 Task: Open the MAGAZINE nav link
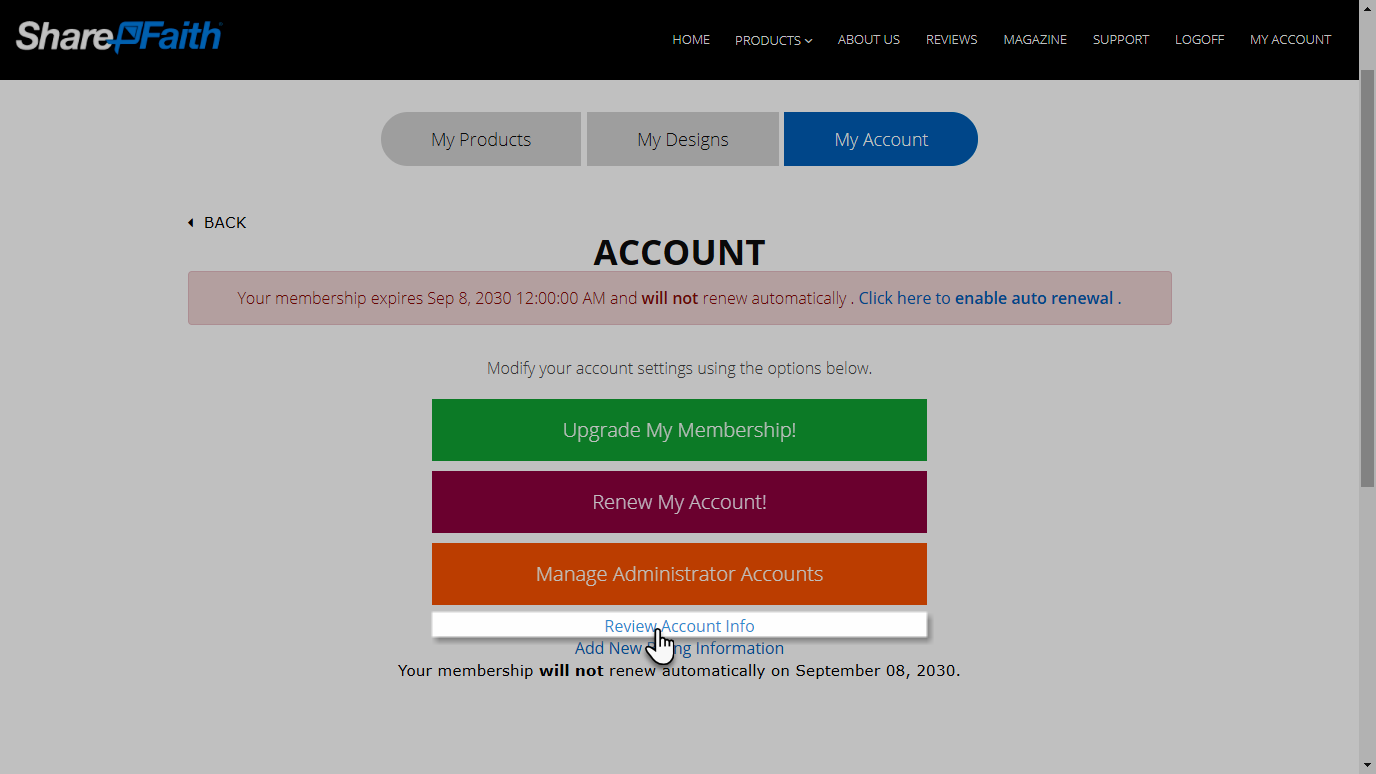tap(1035, 40)
